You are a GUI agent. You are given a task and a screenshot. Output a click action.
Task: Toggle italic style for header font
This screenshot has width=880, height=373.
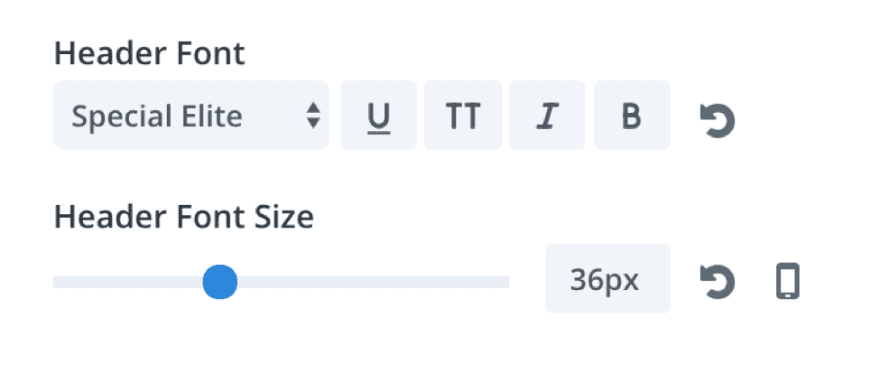coord(547,116)
